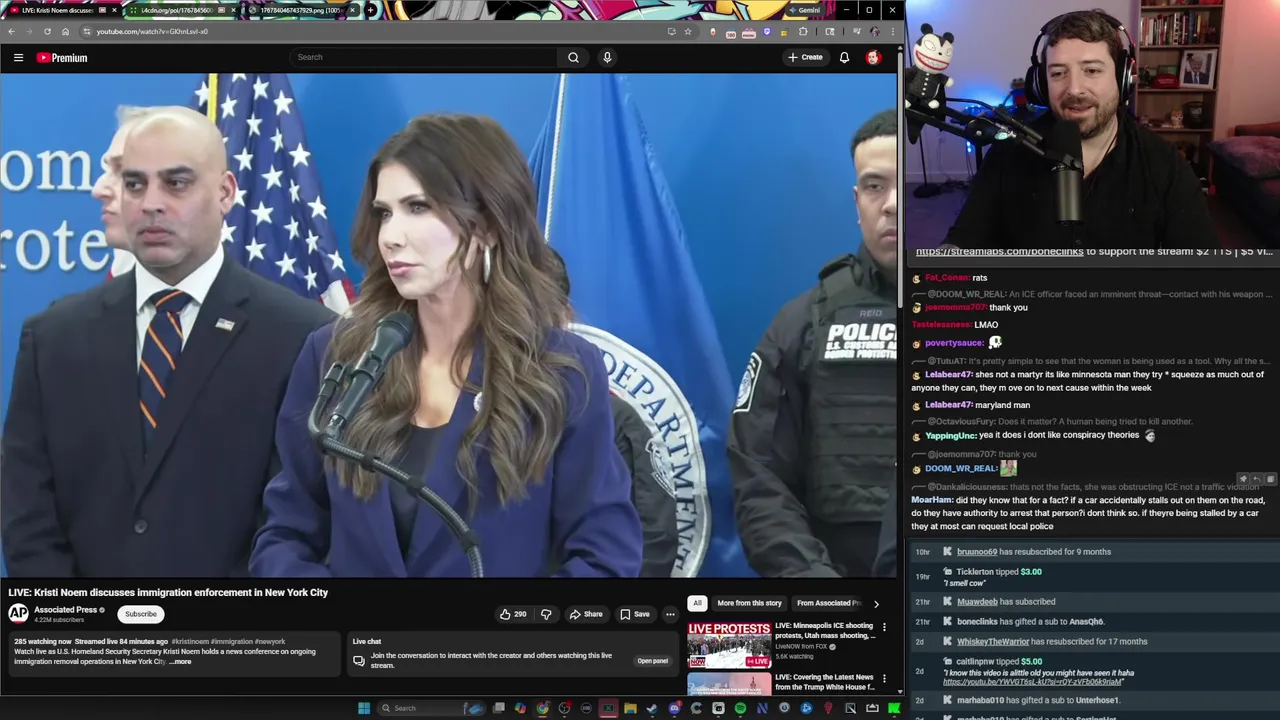Select From Associated Press chip

tap(828, 603)
